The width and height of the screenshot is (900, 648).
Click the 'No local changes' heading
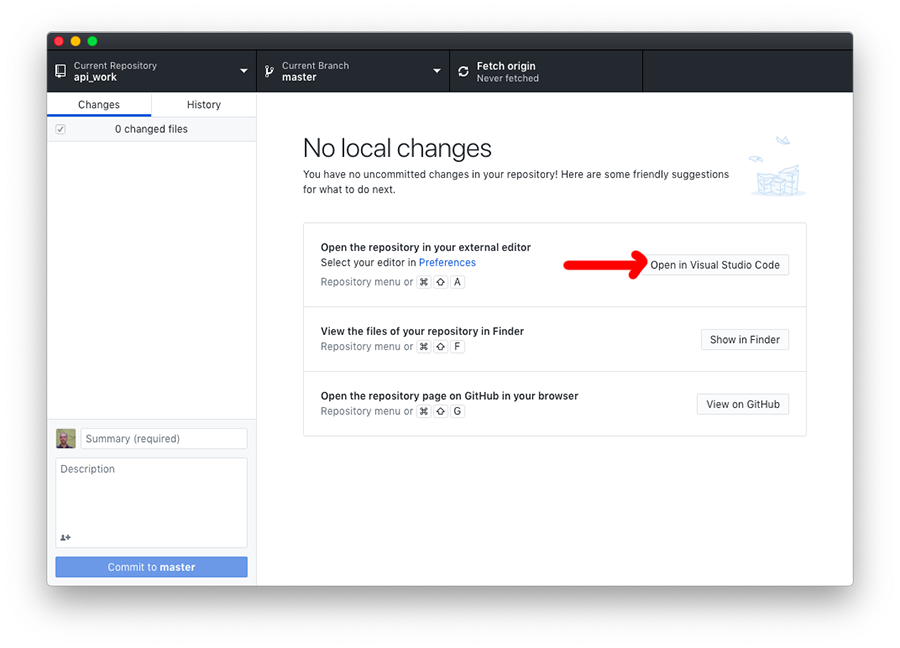click(397, 148)
